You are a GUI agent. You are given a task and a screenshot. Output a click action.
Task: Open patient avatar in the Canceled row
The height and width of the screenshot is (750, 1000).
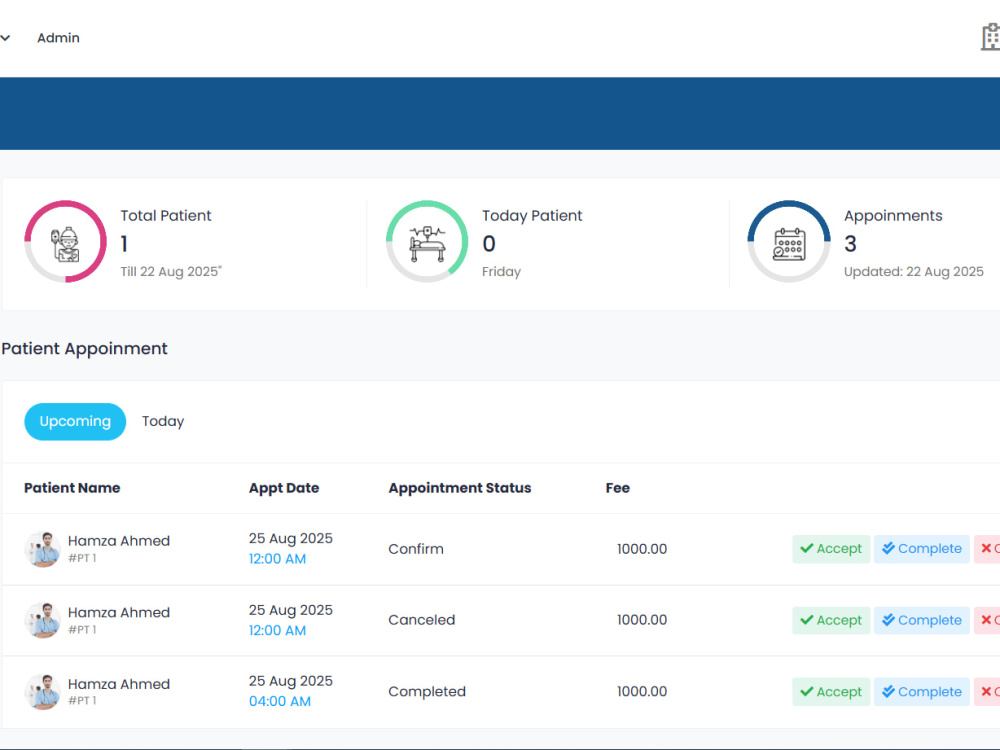(43, 621)
